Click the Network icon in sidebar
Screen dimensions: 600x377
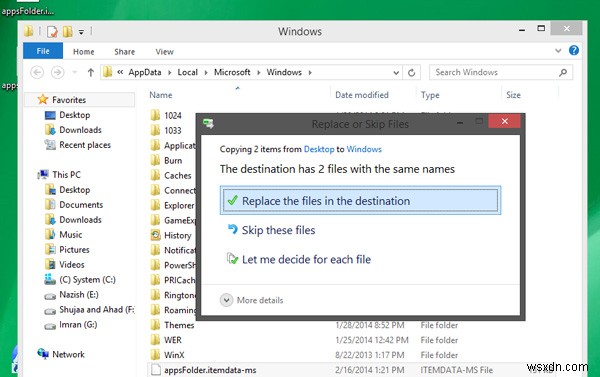pyautogui.click(x=43, y=354)
